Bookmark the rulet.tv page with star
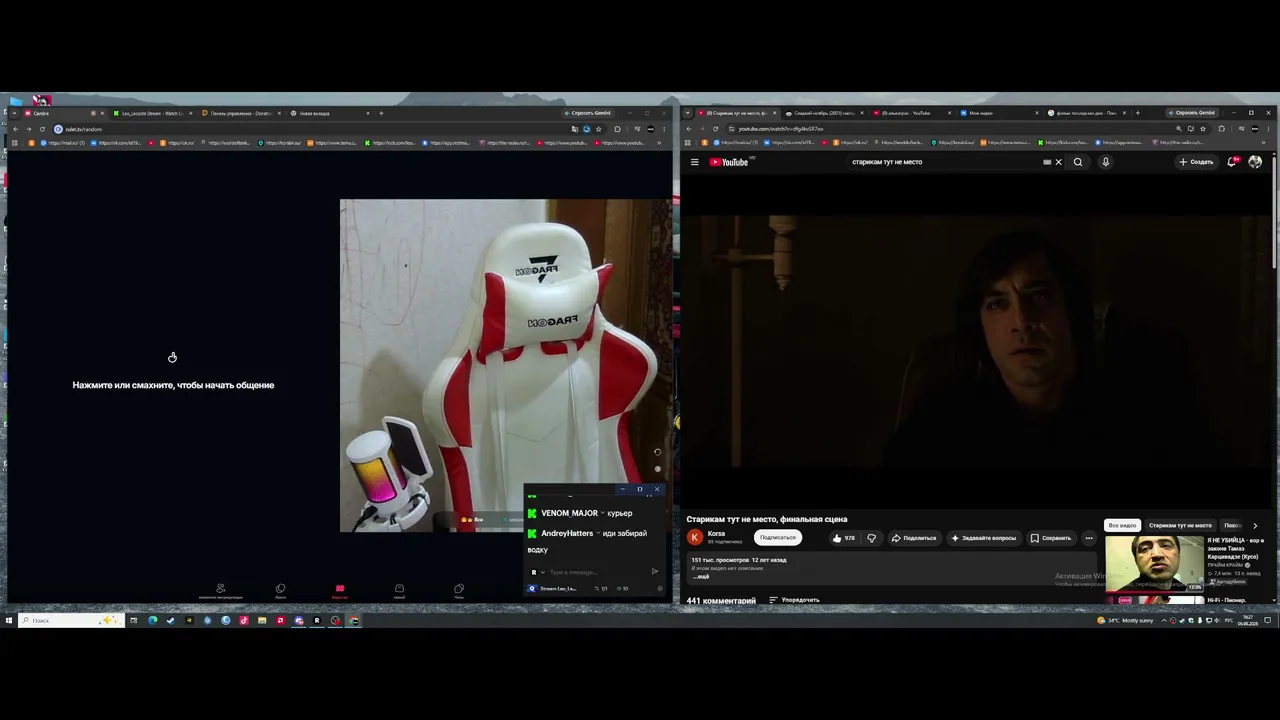1280x720 pixels. point(599,129)
